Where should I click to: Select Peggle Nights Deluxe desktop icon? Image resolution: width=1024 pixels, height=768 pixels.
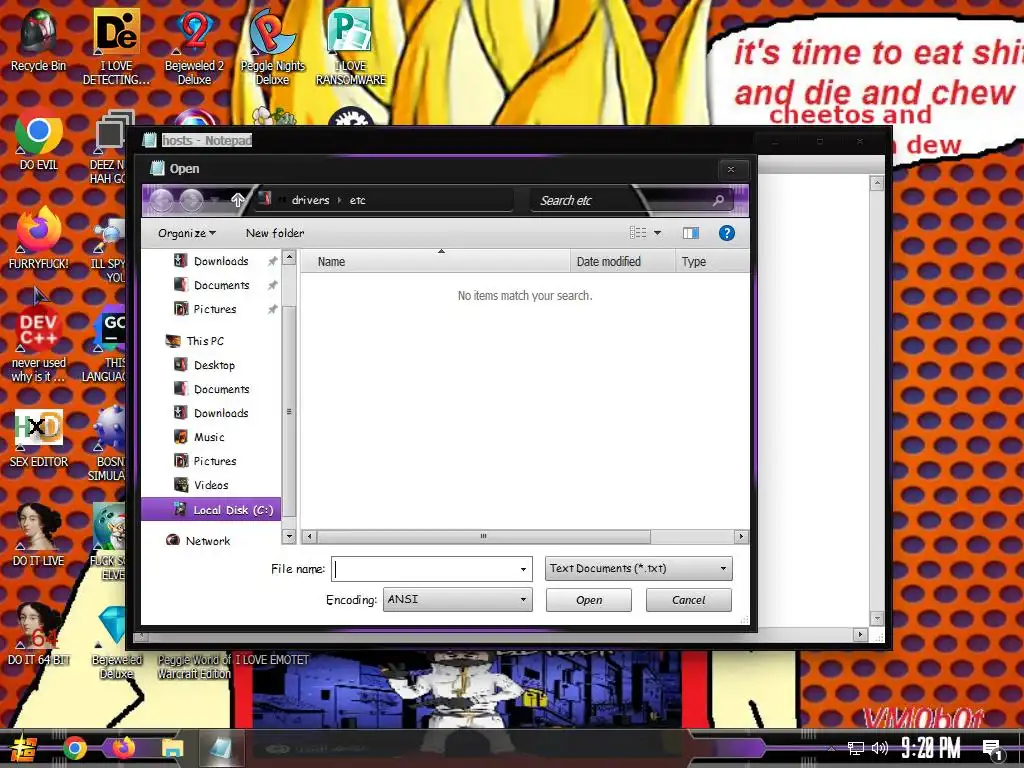[x=272, y=47]
